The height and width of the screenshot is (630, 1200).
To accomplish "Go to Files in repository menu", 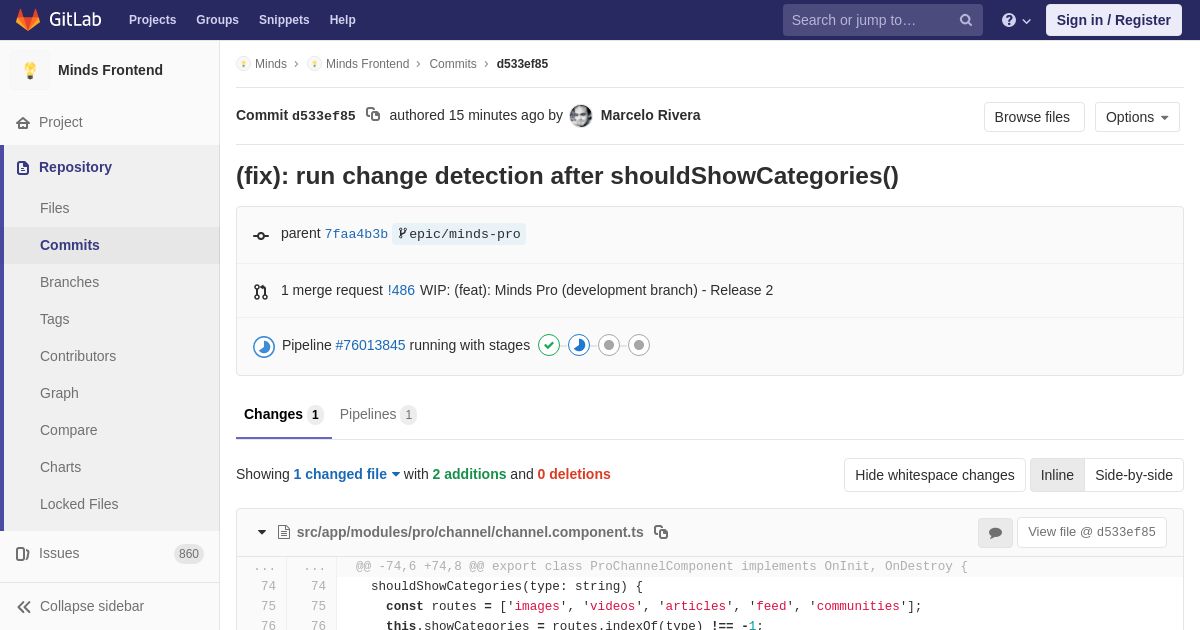I will tap(55, 208).
